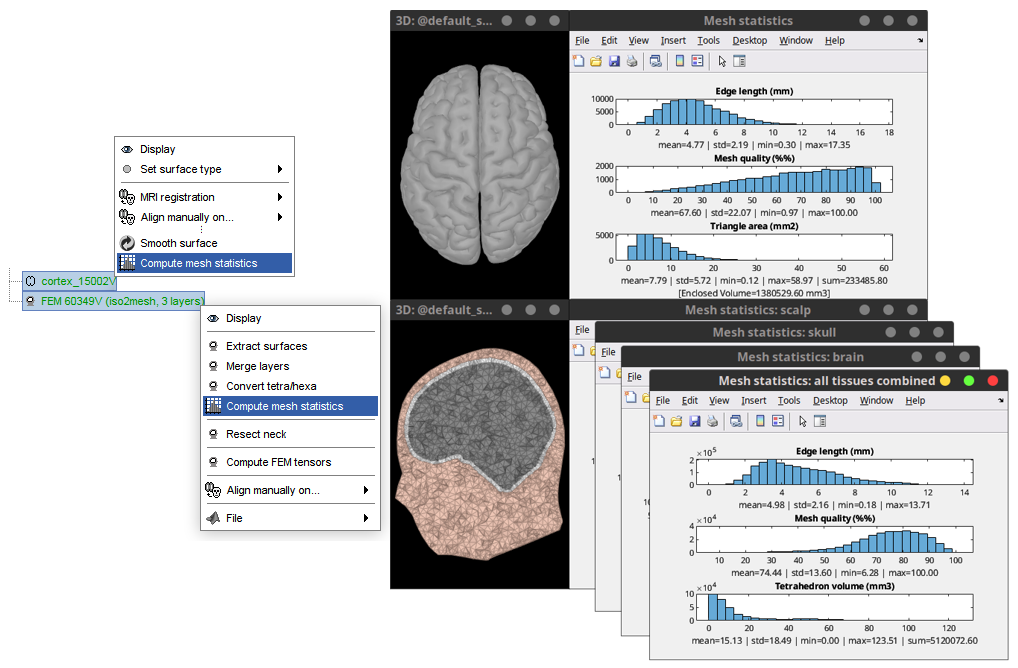
Task: Open Tools menu in top Mesh statistics window
Action: 708,40
